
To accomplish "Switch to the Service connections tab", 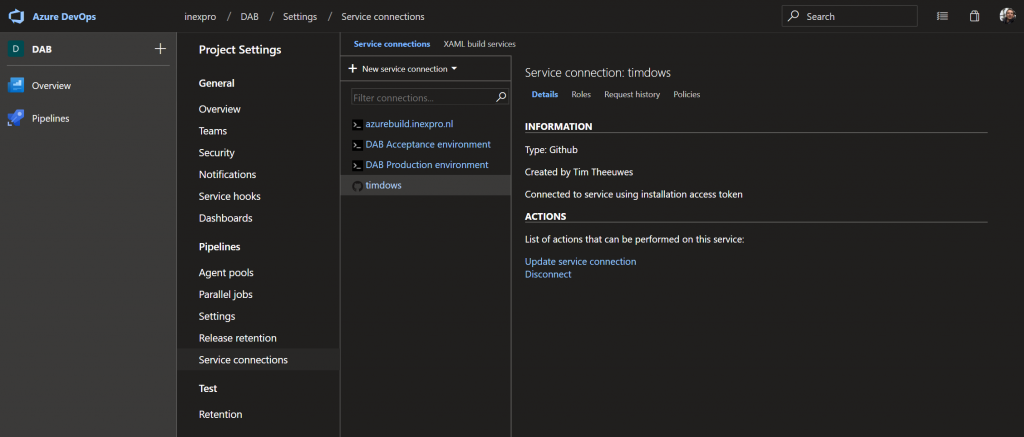I will 392,44.
